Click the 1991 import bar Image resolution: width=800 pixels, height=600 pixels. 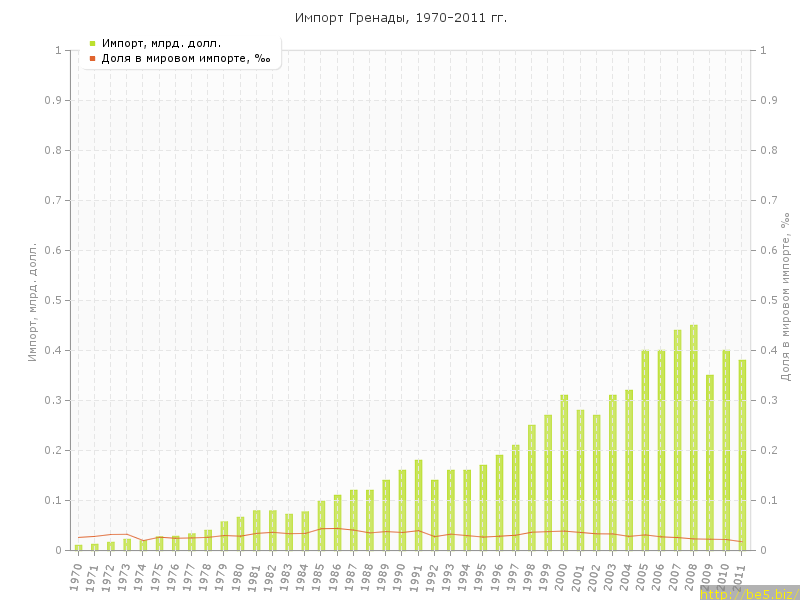coord(418,505)
